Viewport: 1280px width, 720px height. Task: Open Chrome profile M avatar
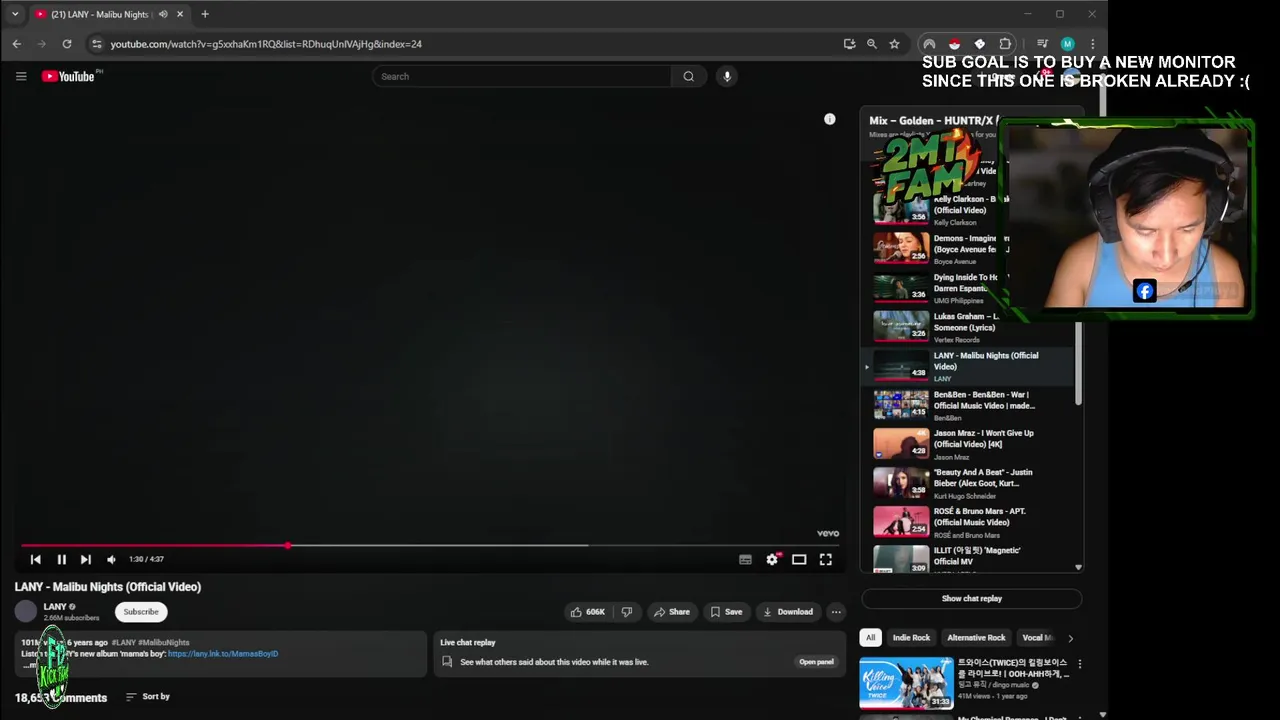coord(1067,44)
